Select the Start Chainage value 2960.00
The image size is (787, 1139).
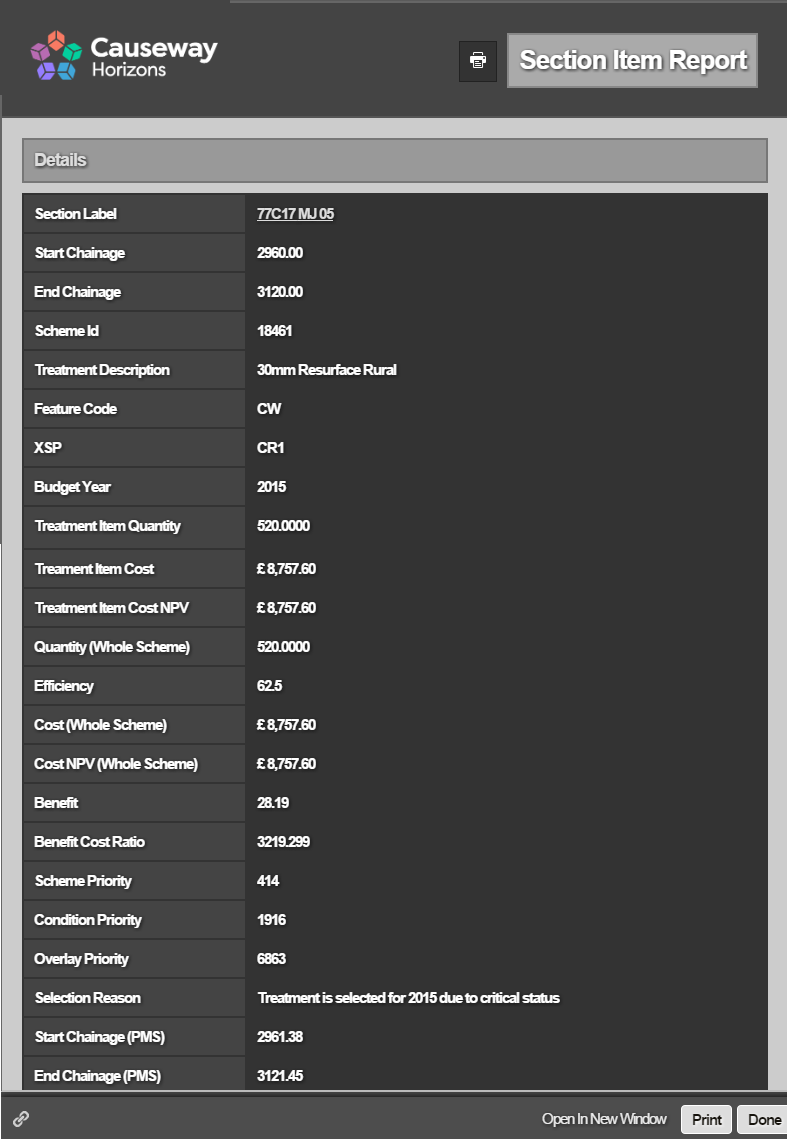[279, 253]
